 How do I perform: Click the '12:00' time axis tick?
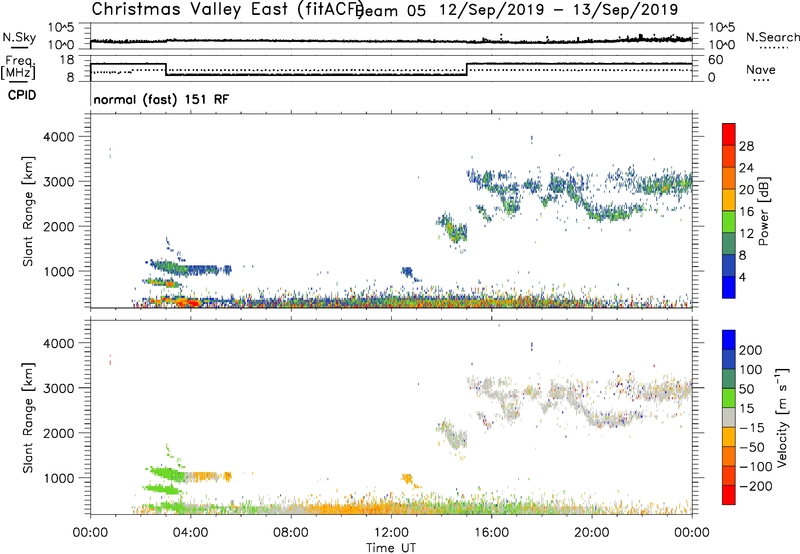pos(391,533)
